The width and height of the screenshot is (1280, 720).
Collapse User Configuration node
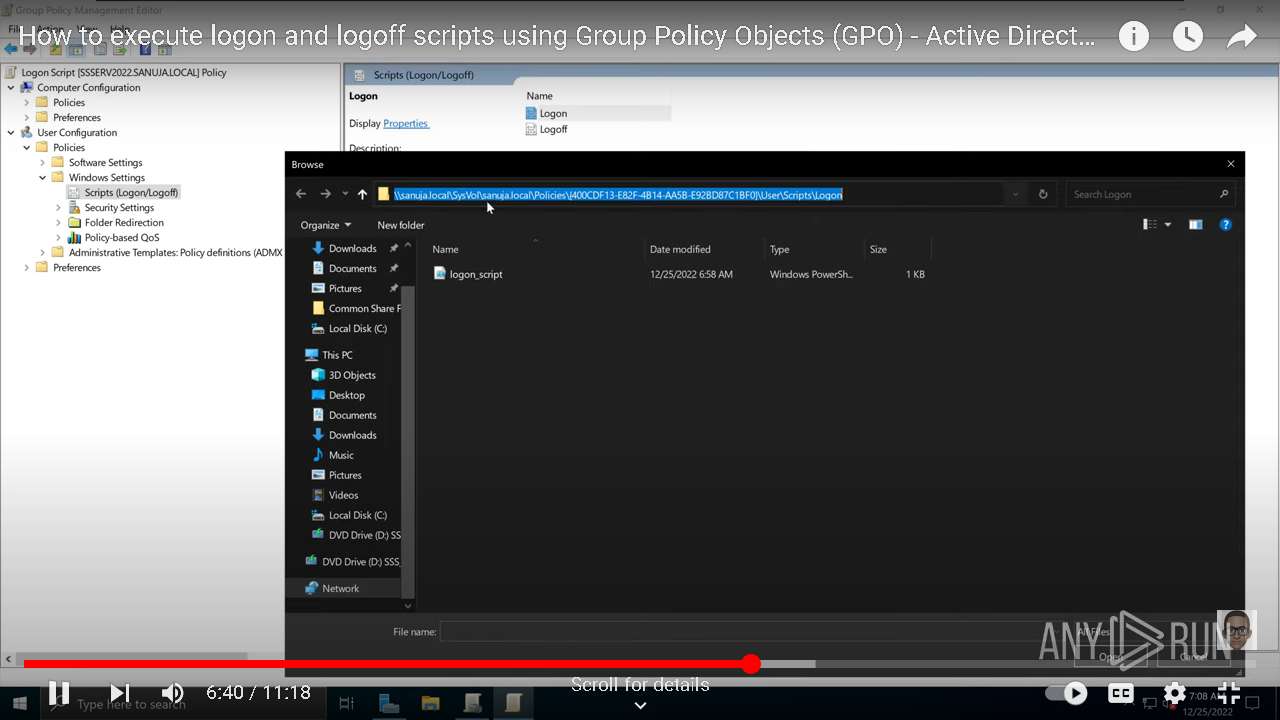pos(12,132)
